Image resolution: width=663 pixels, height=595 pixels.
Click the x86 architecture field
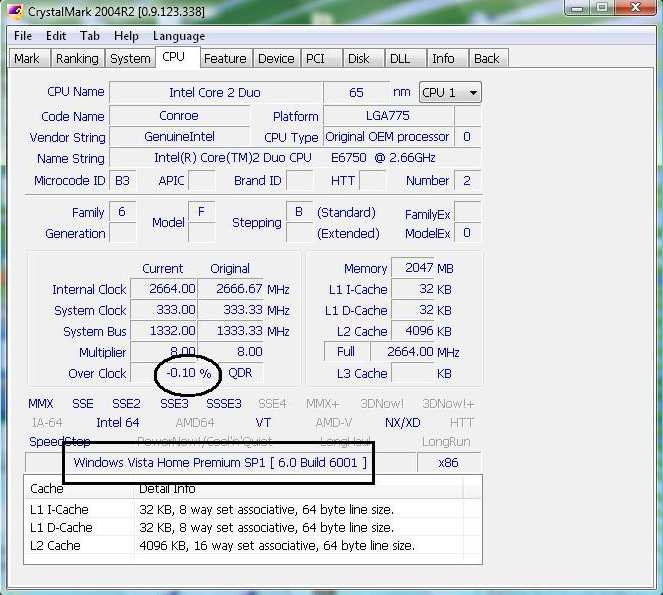(449, 463)
